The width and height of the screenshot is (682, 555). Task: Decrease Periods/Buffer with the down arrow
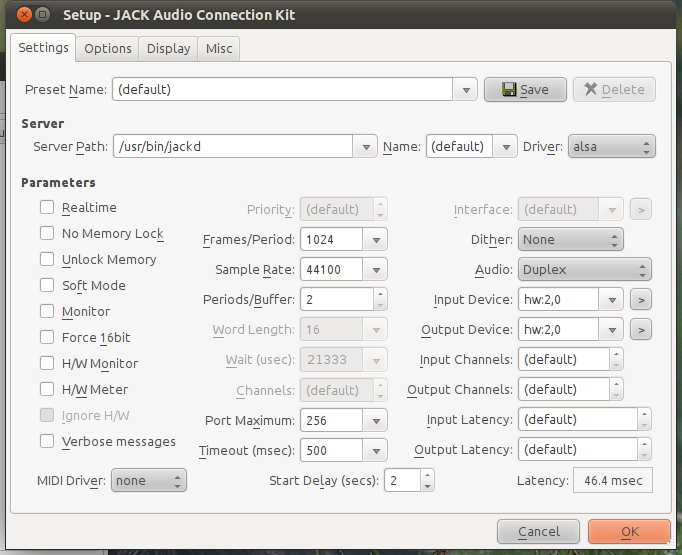[x=381, y=305]
